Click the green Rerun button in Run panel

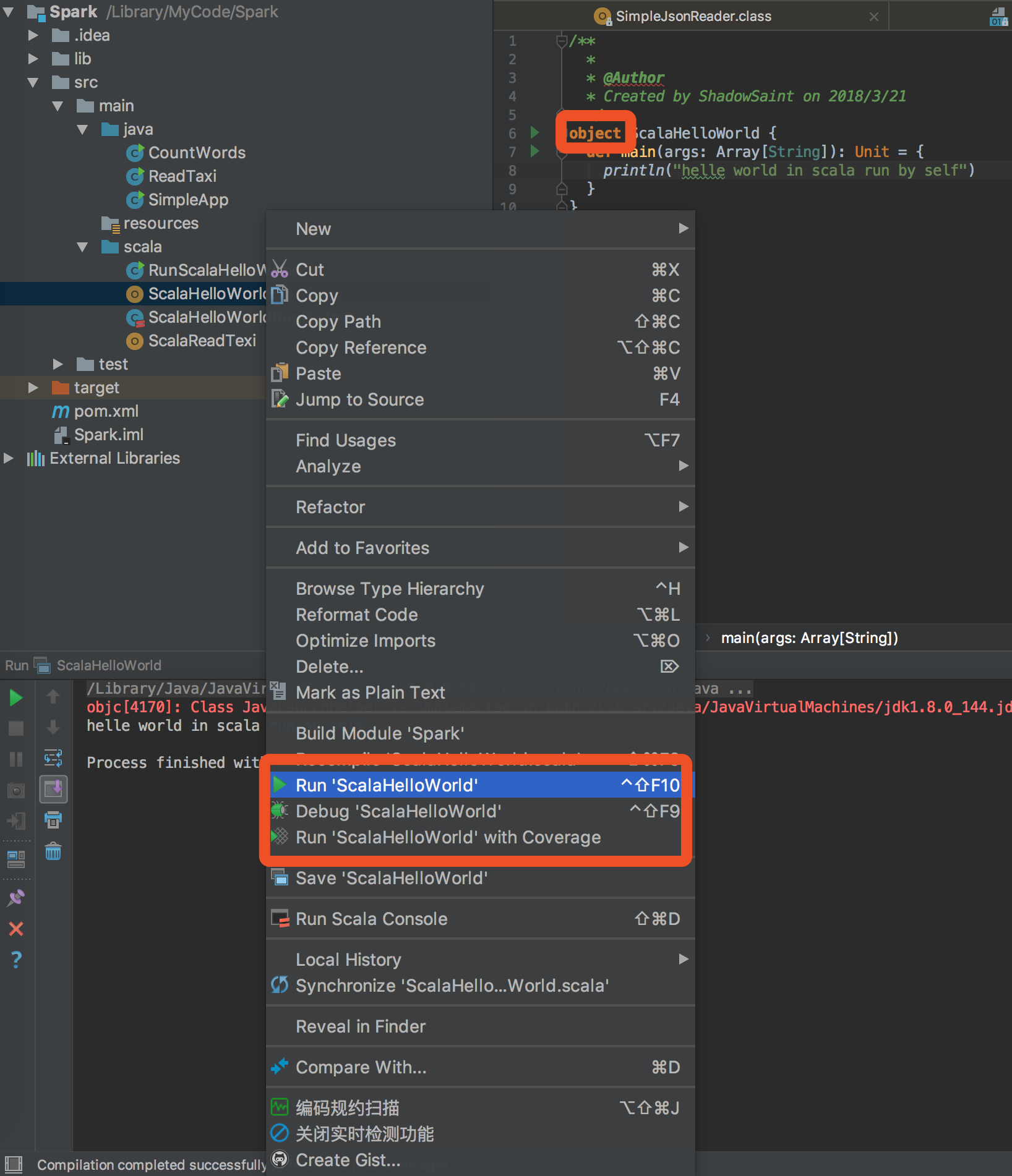16,697
